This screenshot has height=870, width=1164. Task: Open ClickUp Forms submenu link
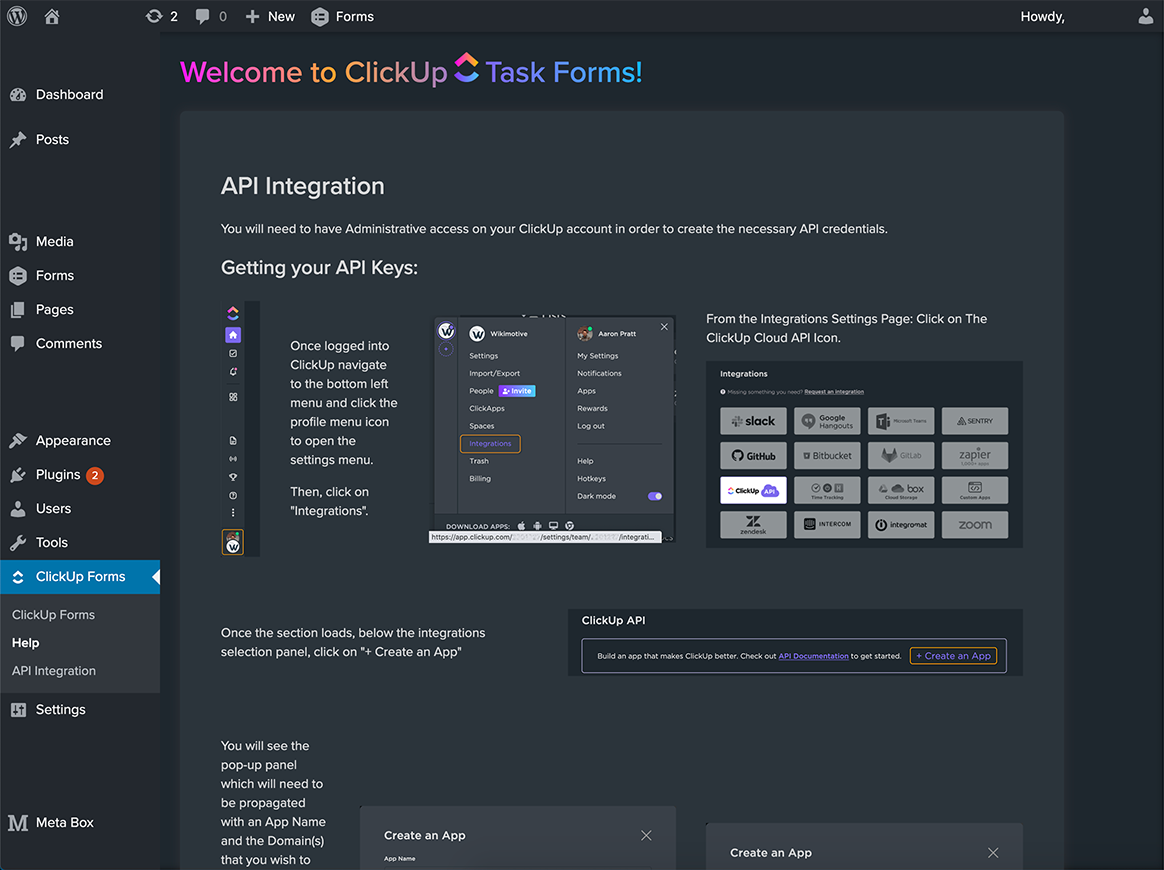pos(53,615)
